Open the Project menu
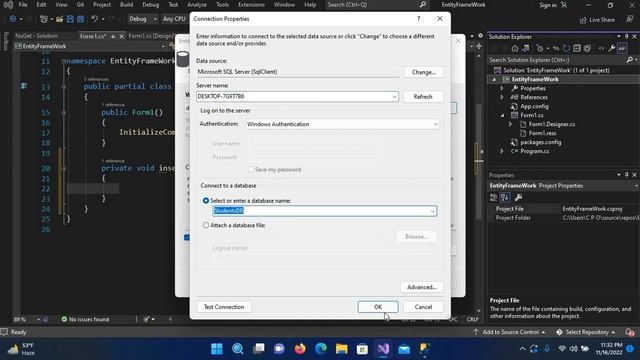 tap(102, 5)
